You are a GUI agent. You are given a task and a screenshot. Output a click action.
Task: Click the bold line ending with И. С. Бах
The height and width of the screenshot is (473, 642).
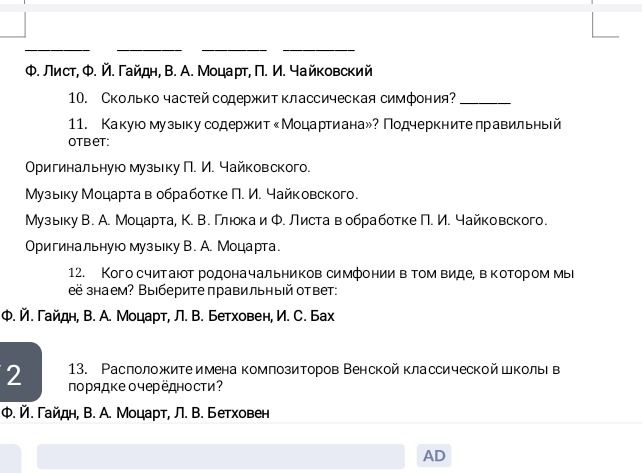(x=168, y=316)
